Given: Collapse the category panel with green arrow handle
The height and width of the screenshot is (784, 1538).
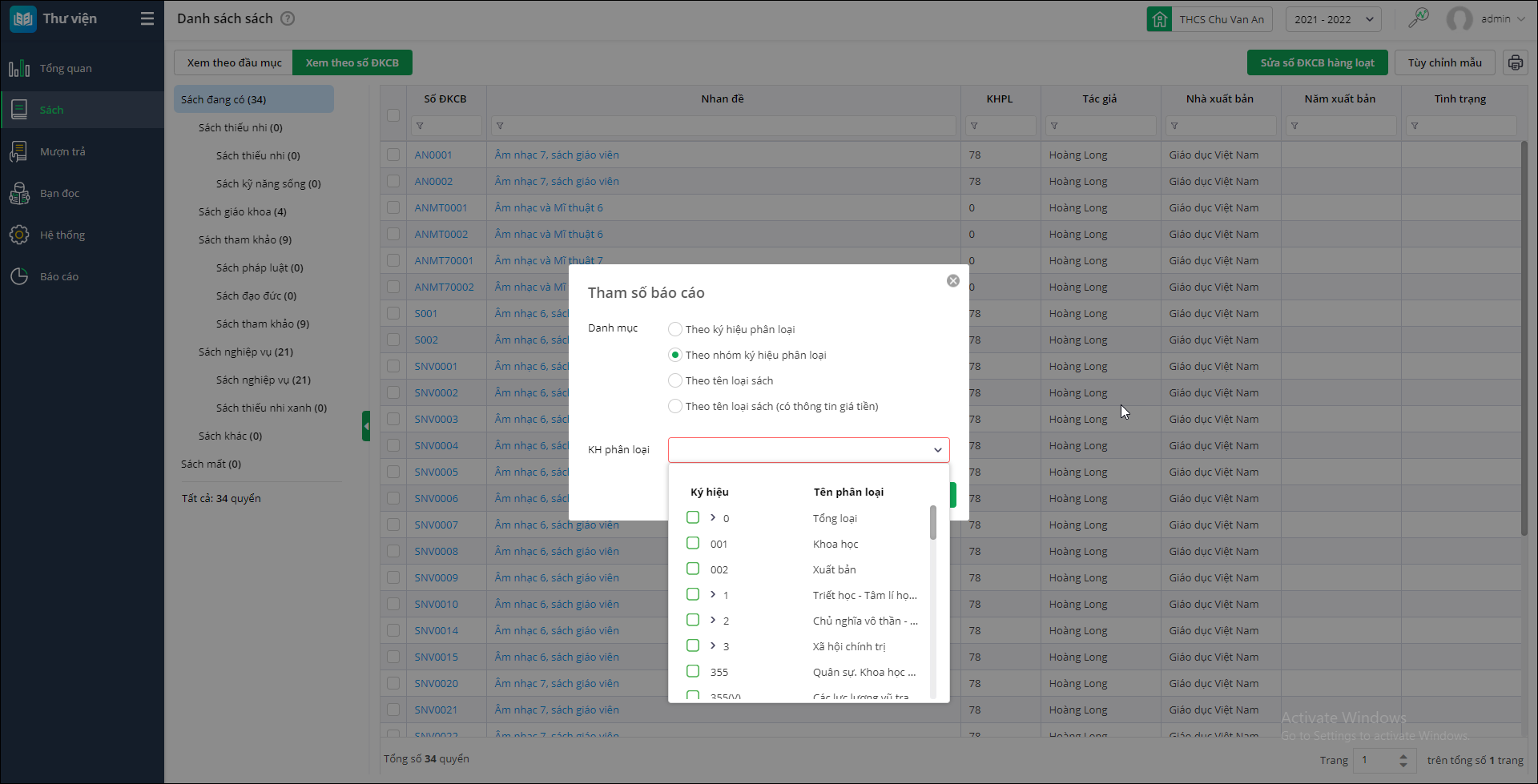Looking at the screenshot, I should [366, 426].
